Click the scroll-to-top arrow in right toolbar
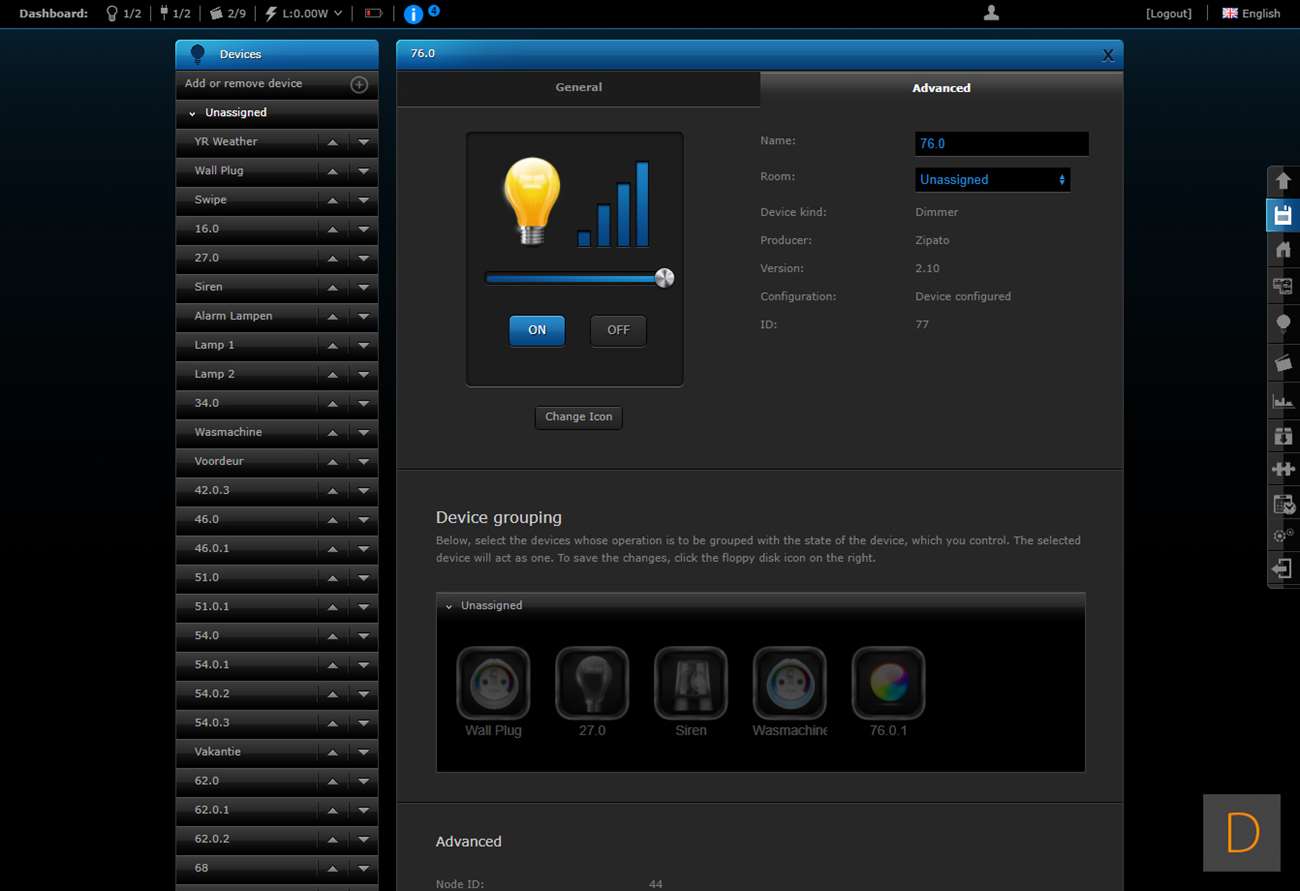The height and width of the screenshot is (891, 1300). [1283, 181]
